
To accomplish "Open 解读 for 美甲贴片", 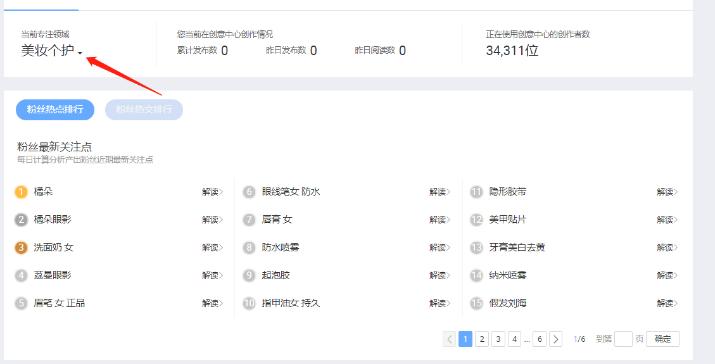I will [667, 220].
